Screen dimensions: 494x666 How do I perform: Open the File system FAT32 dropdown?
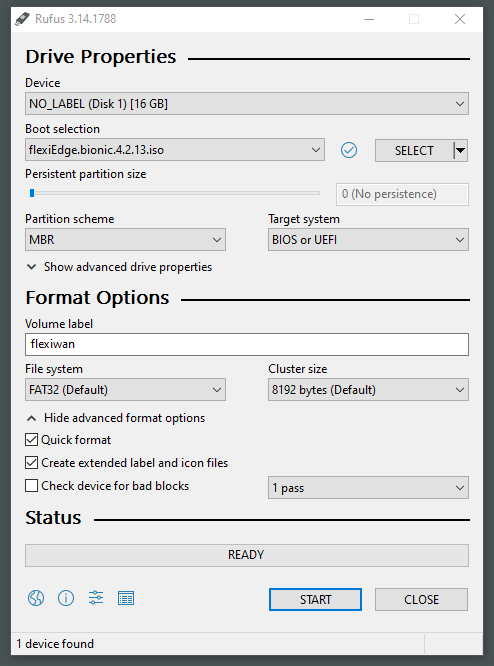pyautogui.click(x=125, y=389)
